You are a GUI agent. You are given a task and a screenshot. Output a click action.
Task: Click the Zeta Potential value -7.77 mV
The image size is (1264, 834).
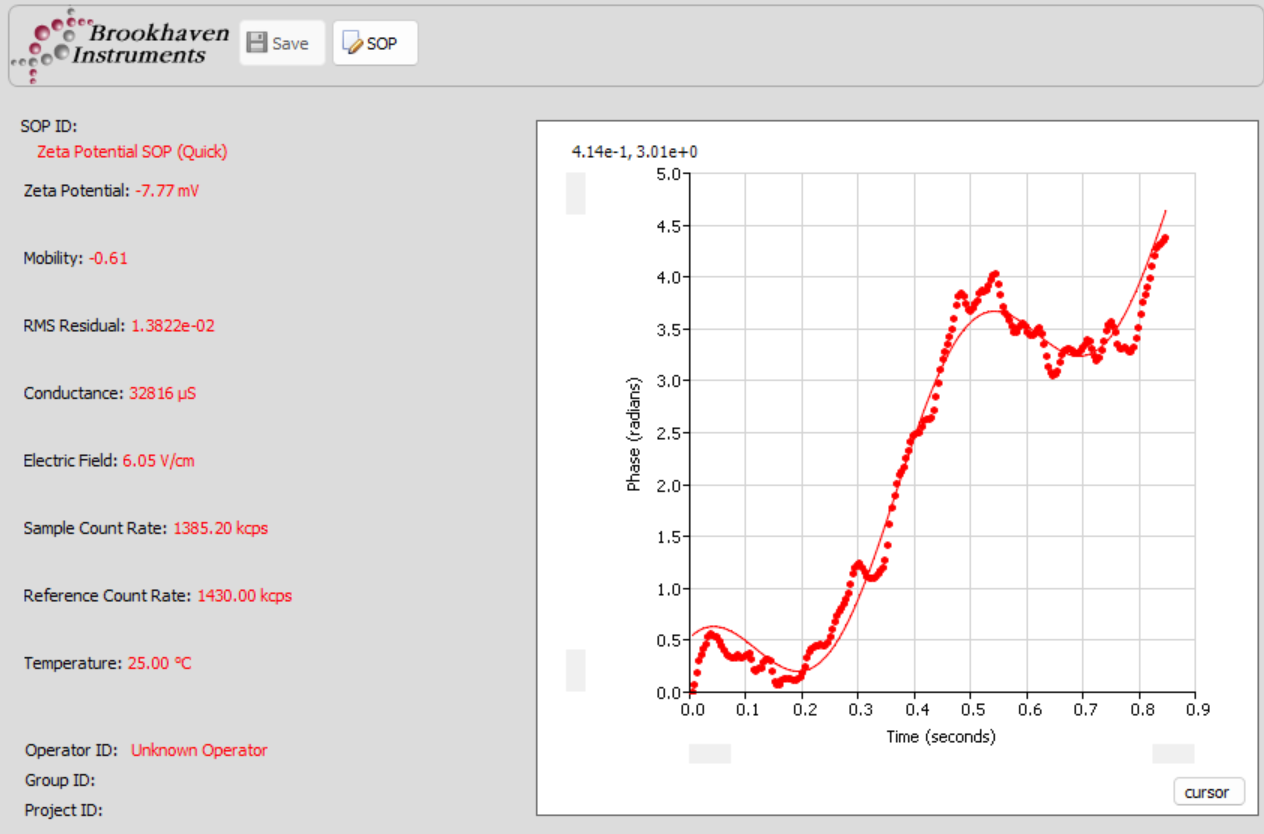pos(167,191)
